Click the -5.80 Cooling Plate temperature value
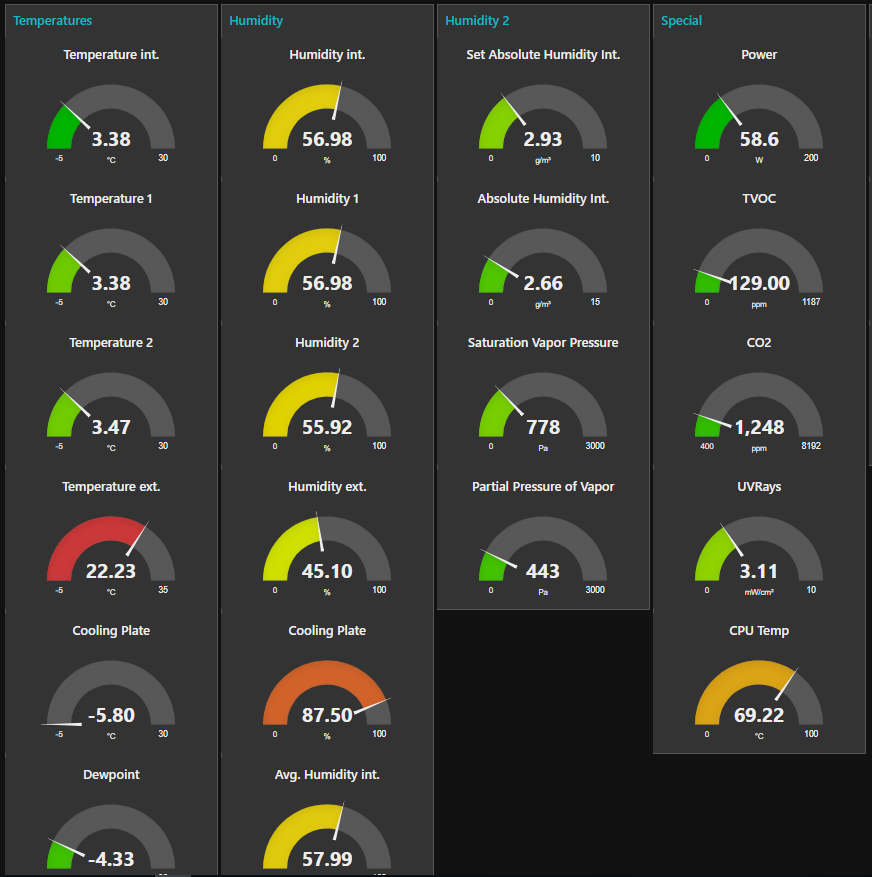This screenshot has width=872, height=877. point(111,715)
